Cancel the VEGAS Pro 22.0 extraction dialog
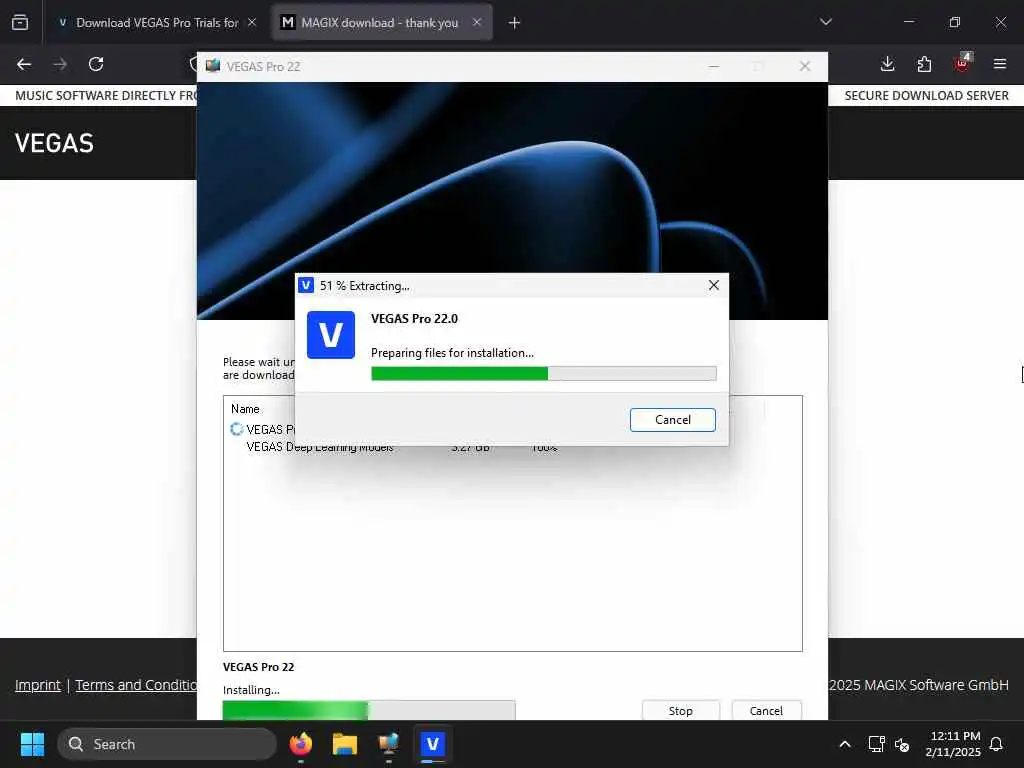The width and height of the screenshot is (1024, 768). (x=673, y=420)
